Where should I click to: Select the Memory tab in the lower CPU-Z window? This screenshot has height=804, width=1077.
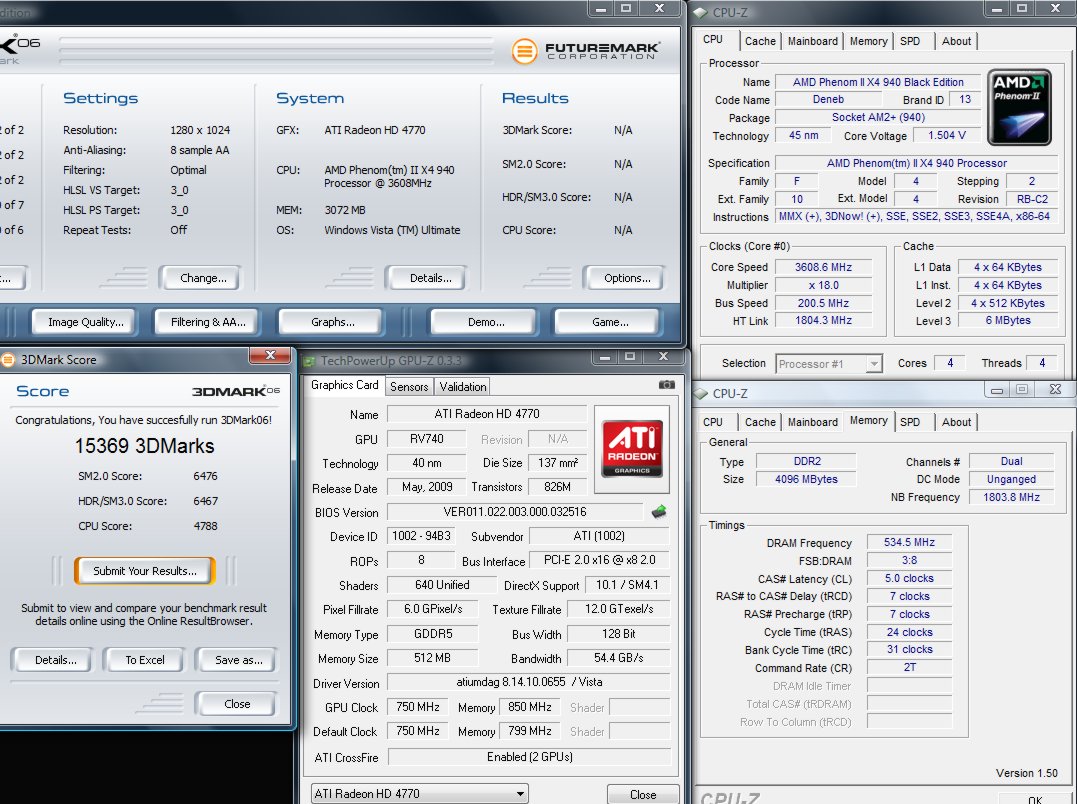868,421
